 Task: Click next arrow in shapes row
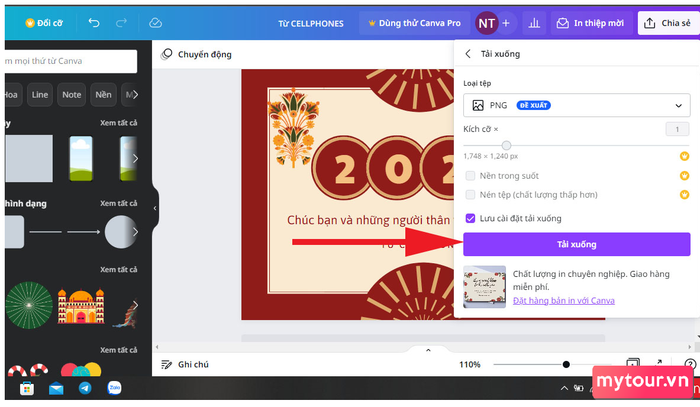135,232
